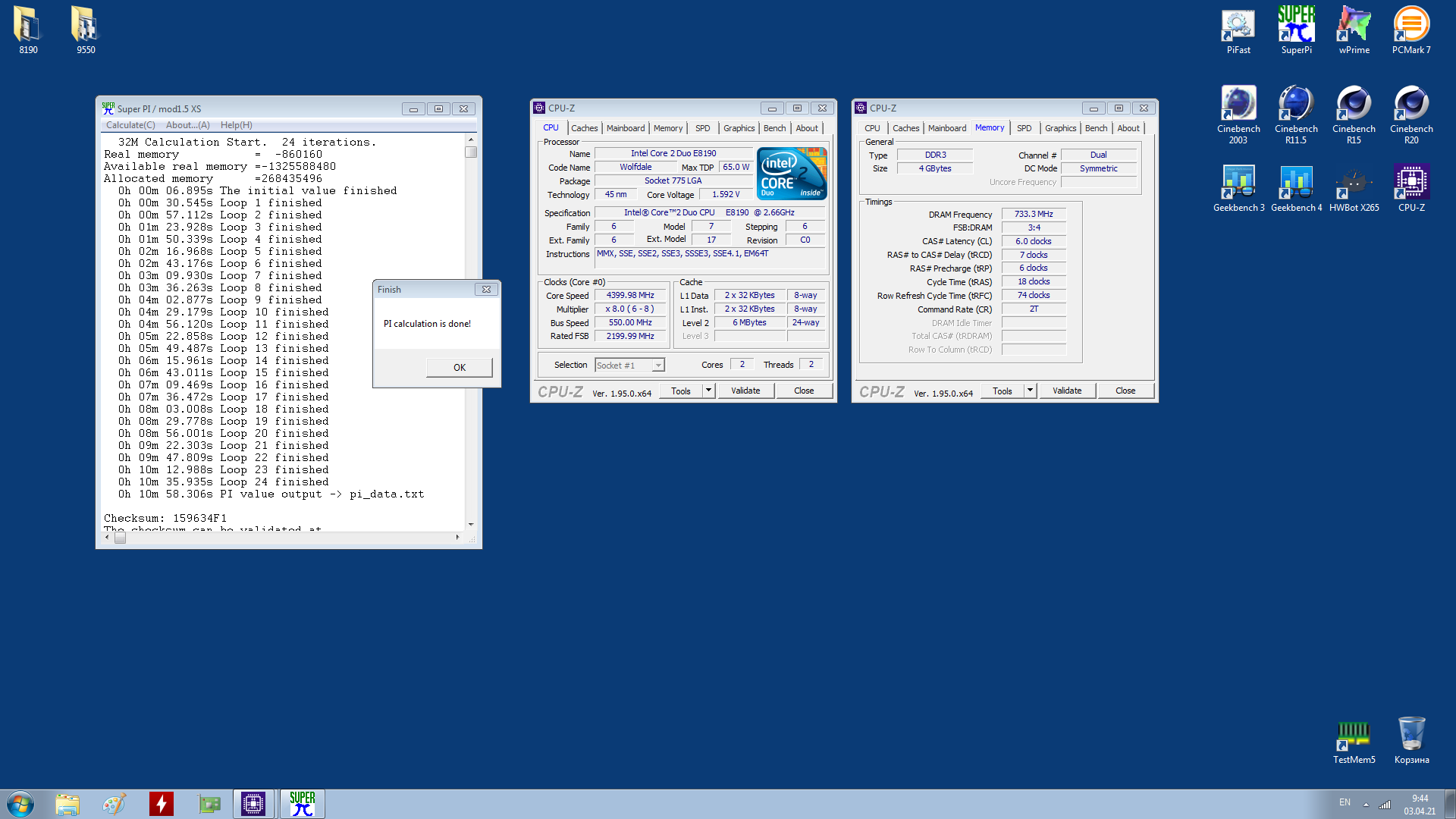Switch to Memory tab in left CPU-Z
The width and height of the screenshot is (1456, 819).
point(668,128)
